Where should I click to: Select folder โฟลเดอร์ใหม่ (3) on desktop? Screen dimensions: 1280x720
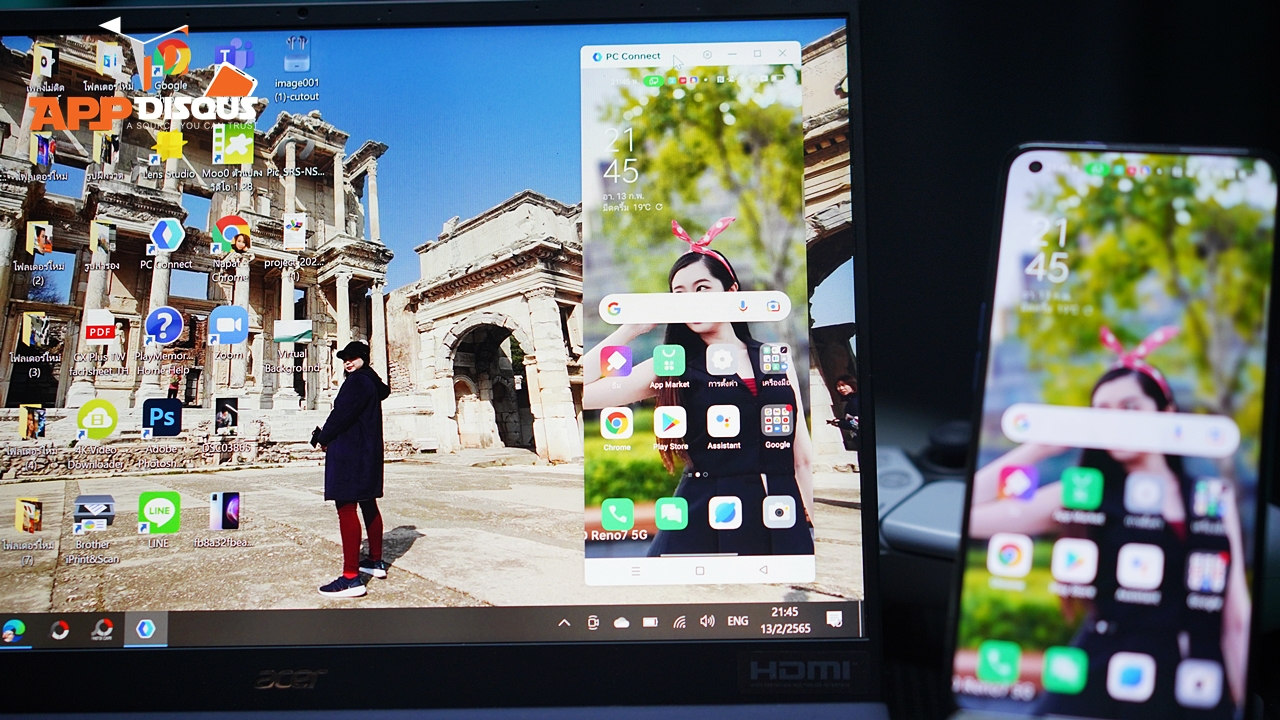(x=35, y=345)
